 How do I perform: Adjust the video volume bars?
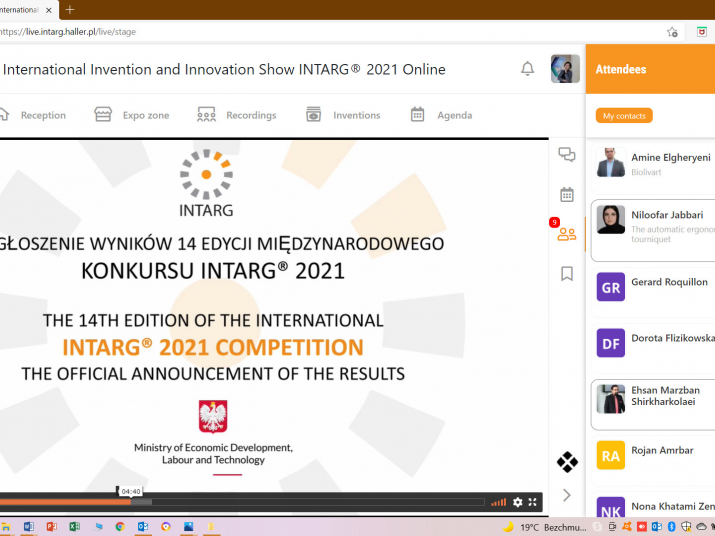[499, 502]
